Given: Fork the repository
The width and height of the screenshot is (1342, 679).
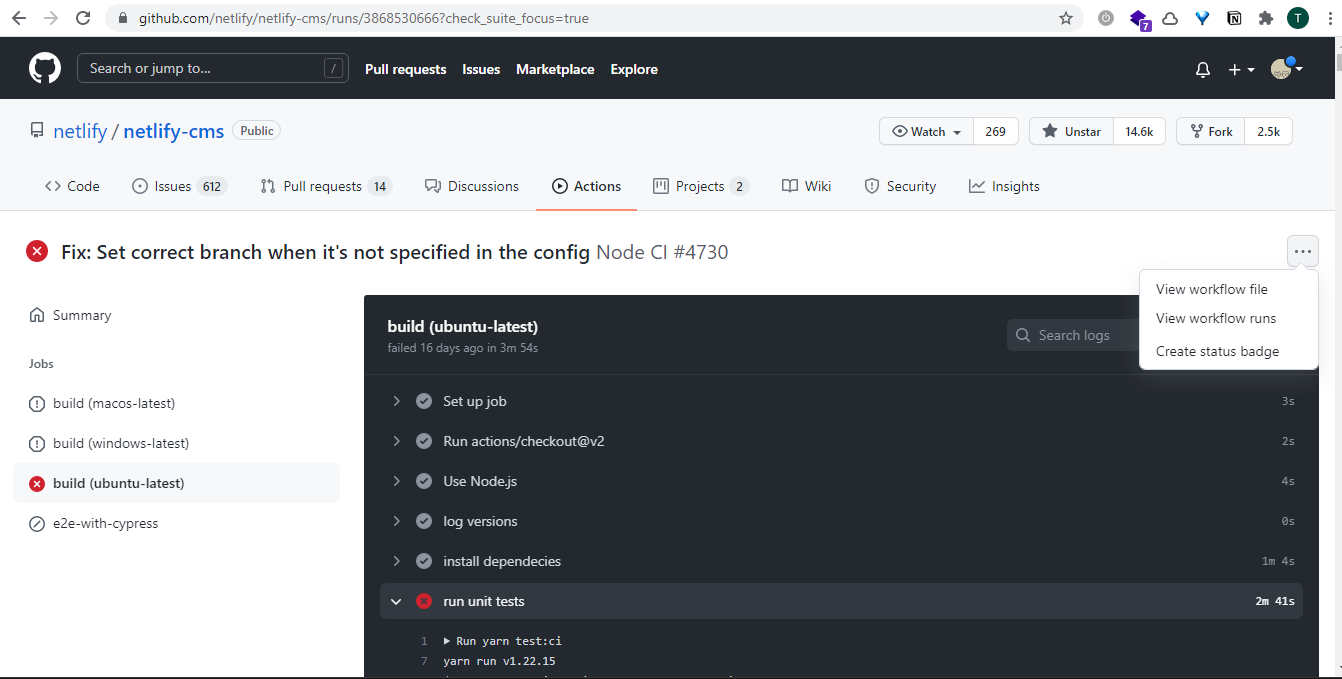Looking at the screenshot, I should coord(1211,131).
